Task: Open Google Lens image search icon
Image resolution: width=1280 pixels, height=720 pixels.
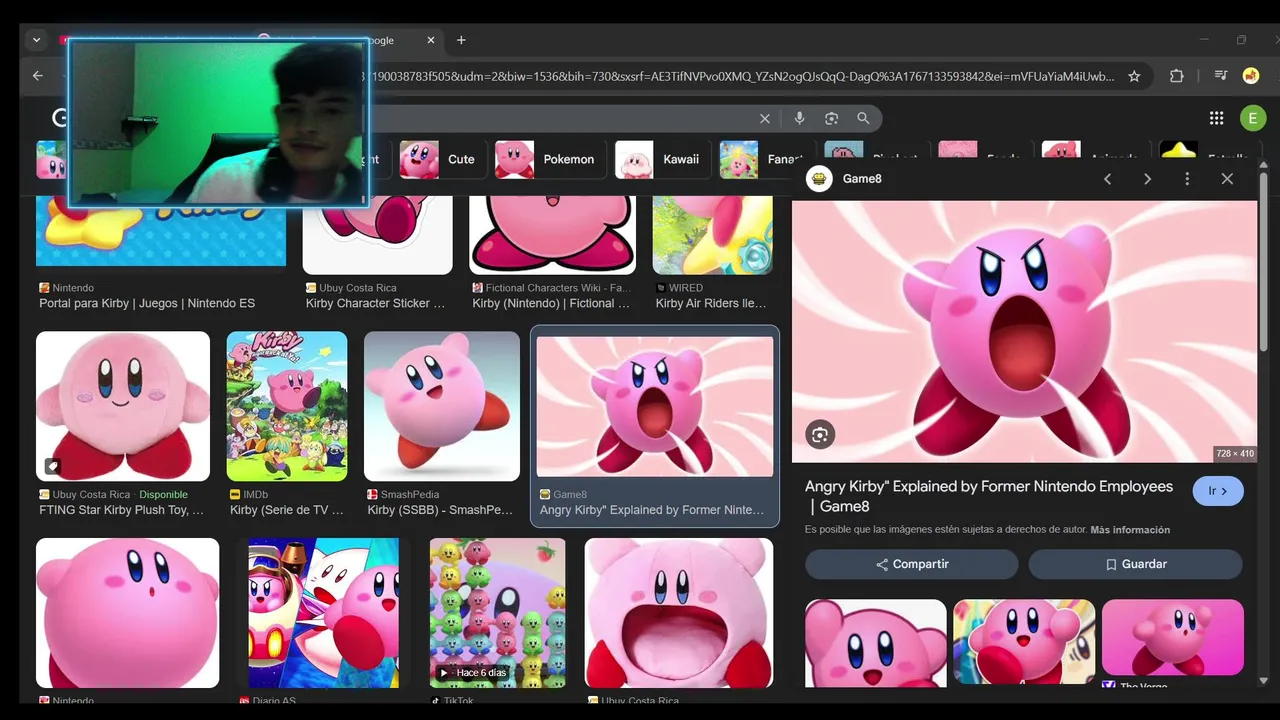Action: tap(831, 118)
